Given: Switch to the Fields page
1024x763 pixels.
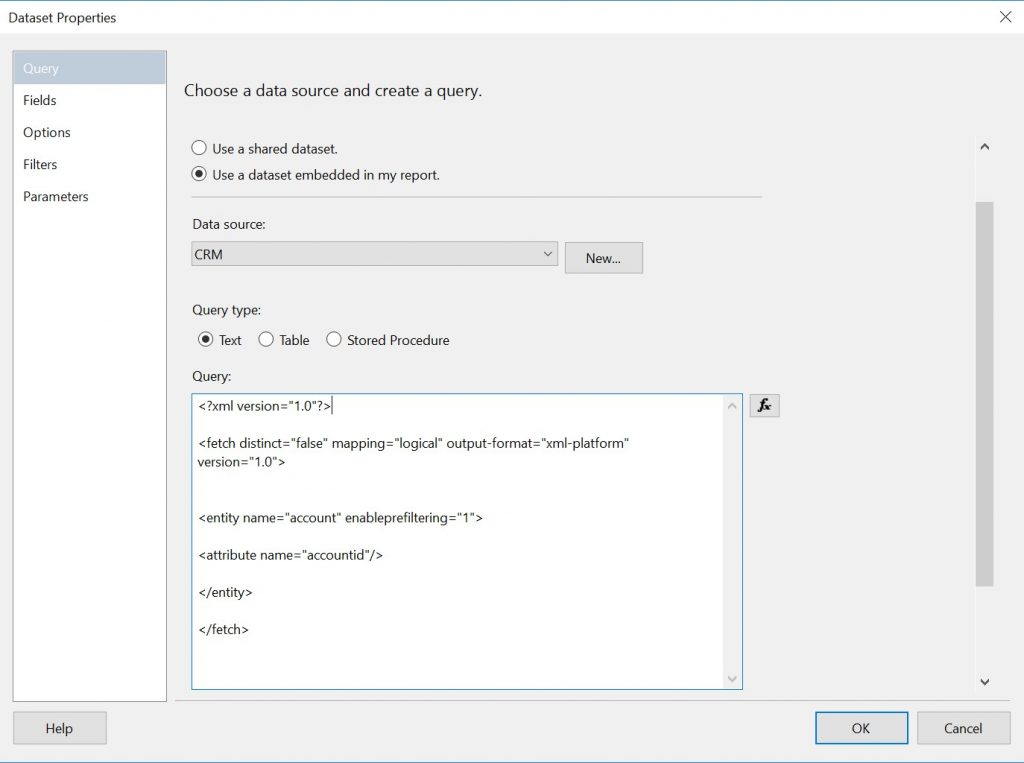Looking at the screenshot, I should coord(40,100).
